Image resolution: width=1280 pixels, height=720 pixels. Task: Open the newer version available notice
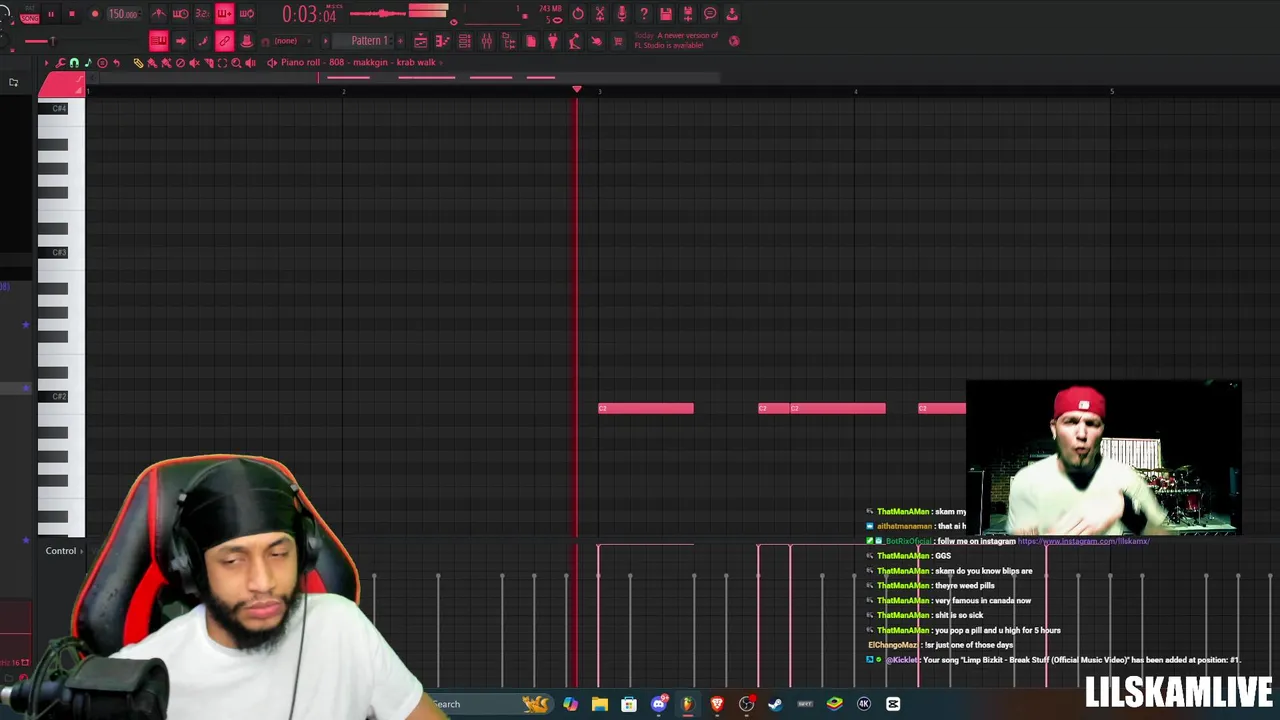point(676,41)
